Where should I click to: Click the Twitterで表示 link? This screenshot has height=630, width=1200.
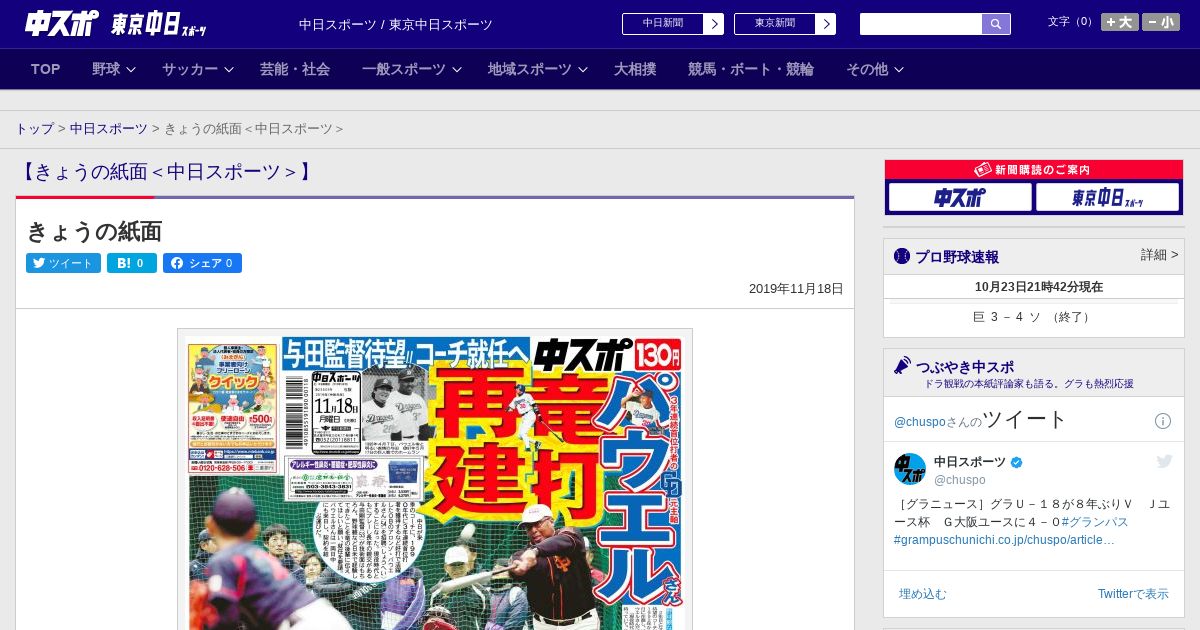(x=1133, y=594)
